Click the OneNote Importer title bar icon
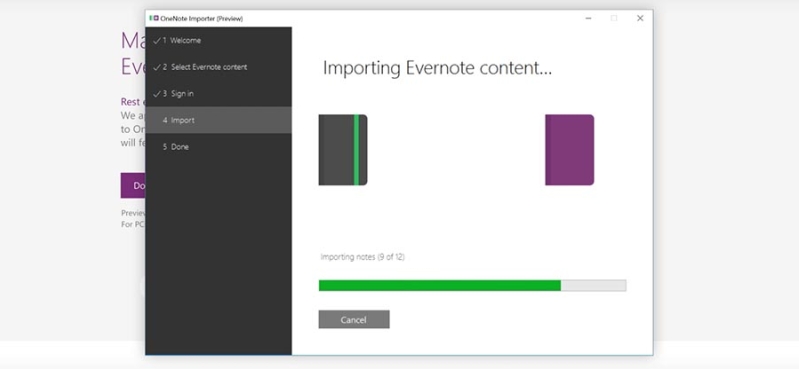799x369 pixels. tap(154, 18)
